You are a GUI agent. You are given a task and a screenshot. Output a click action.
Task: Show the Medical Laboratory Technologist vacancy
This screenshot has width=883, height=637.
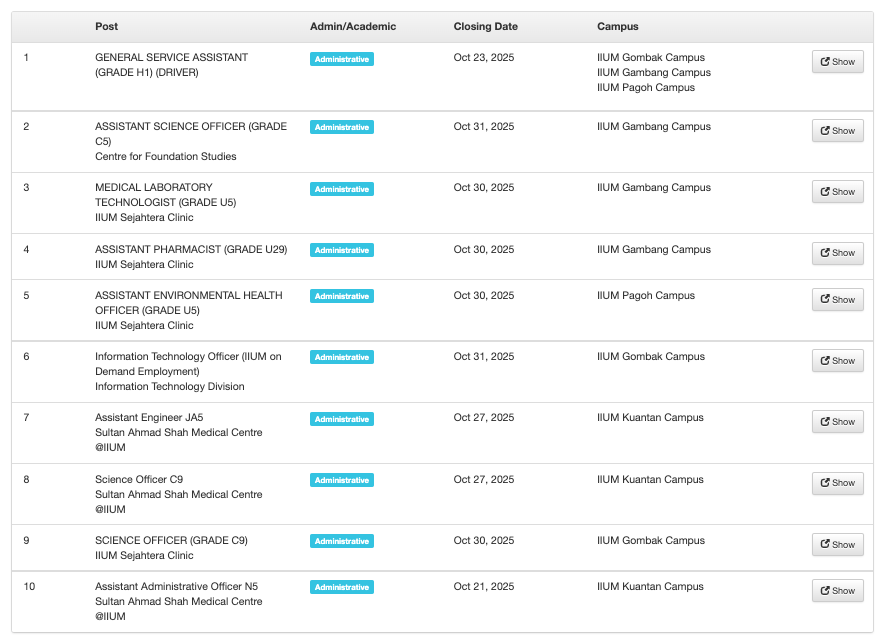coord(837,192)
